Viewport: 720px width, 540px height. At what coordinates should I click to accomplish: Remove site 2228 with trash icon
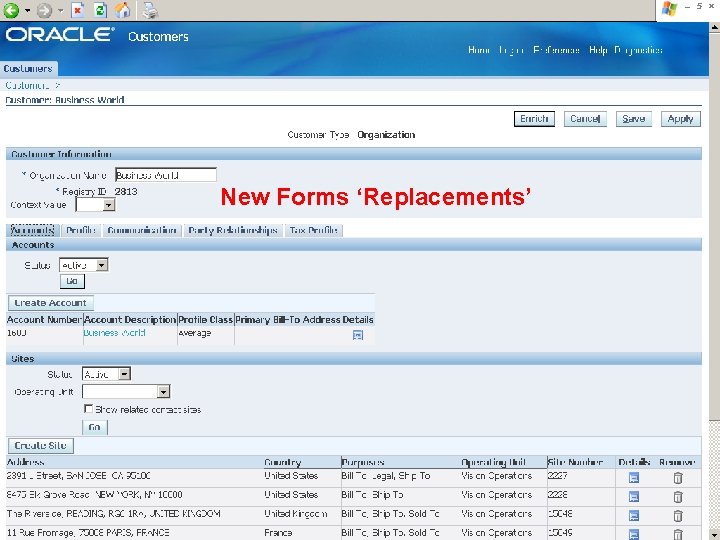(678, 496)
